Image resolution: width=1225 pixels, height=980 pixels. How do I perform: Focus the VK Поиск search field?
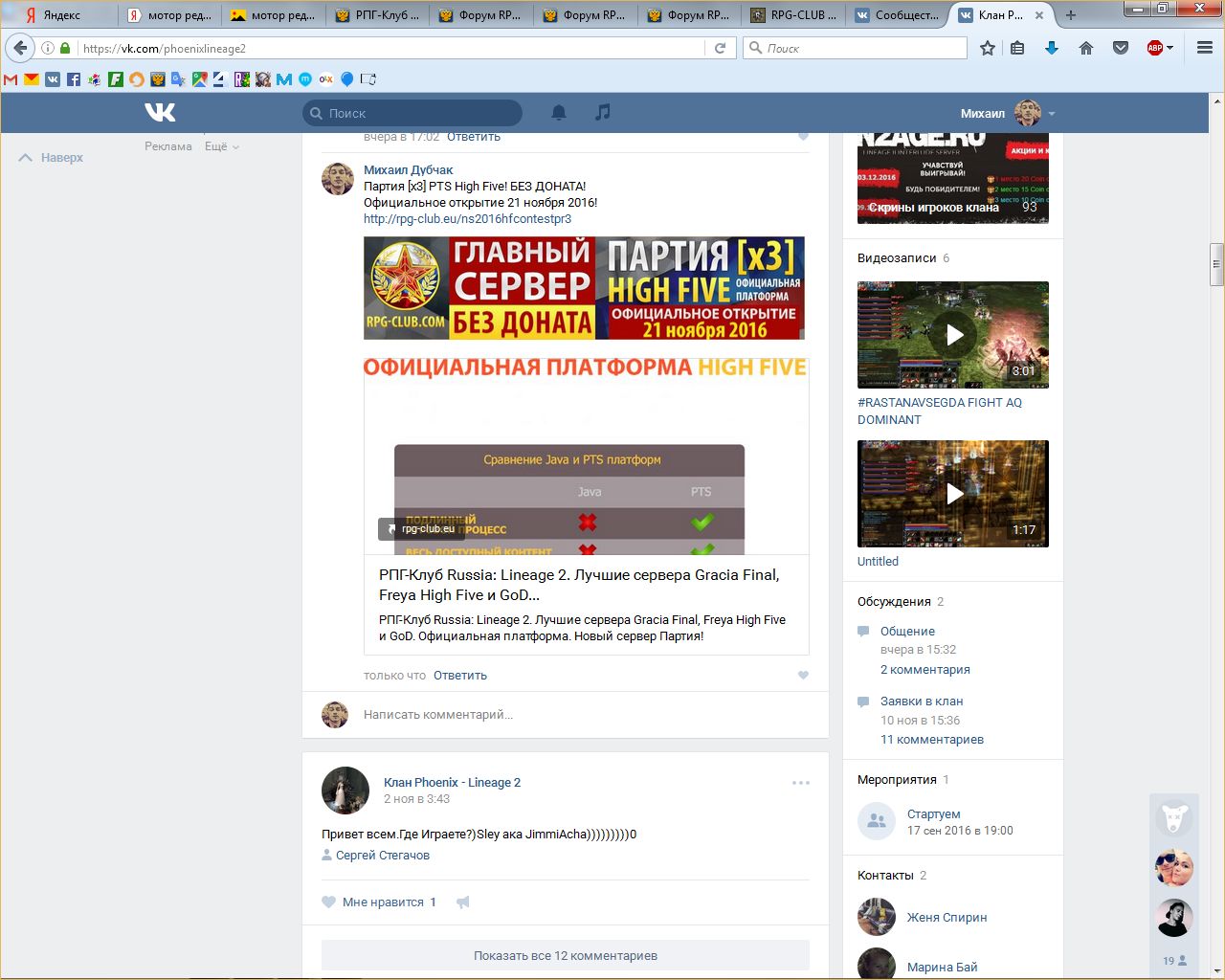coord(412,113)
